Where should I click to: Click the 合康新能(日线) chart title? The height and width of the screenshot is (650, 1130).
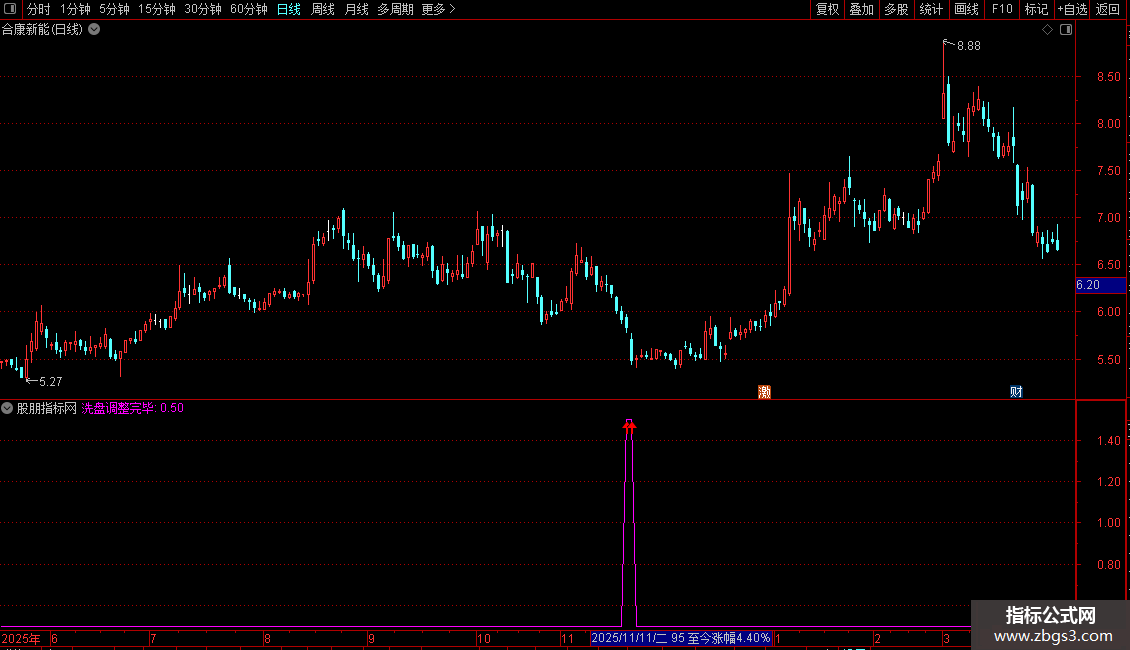(x=43, y=30)
